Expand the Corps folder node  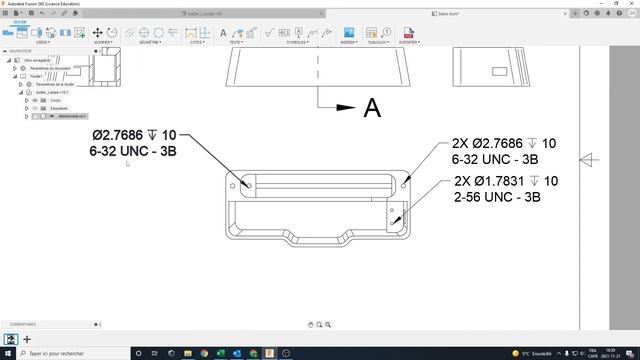27,100
